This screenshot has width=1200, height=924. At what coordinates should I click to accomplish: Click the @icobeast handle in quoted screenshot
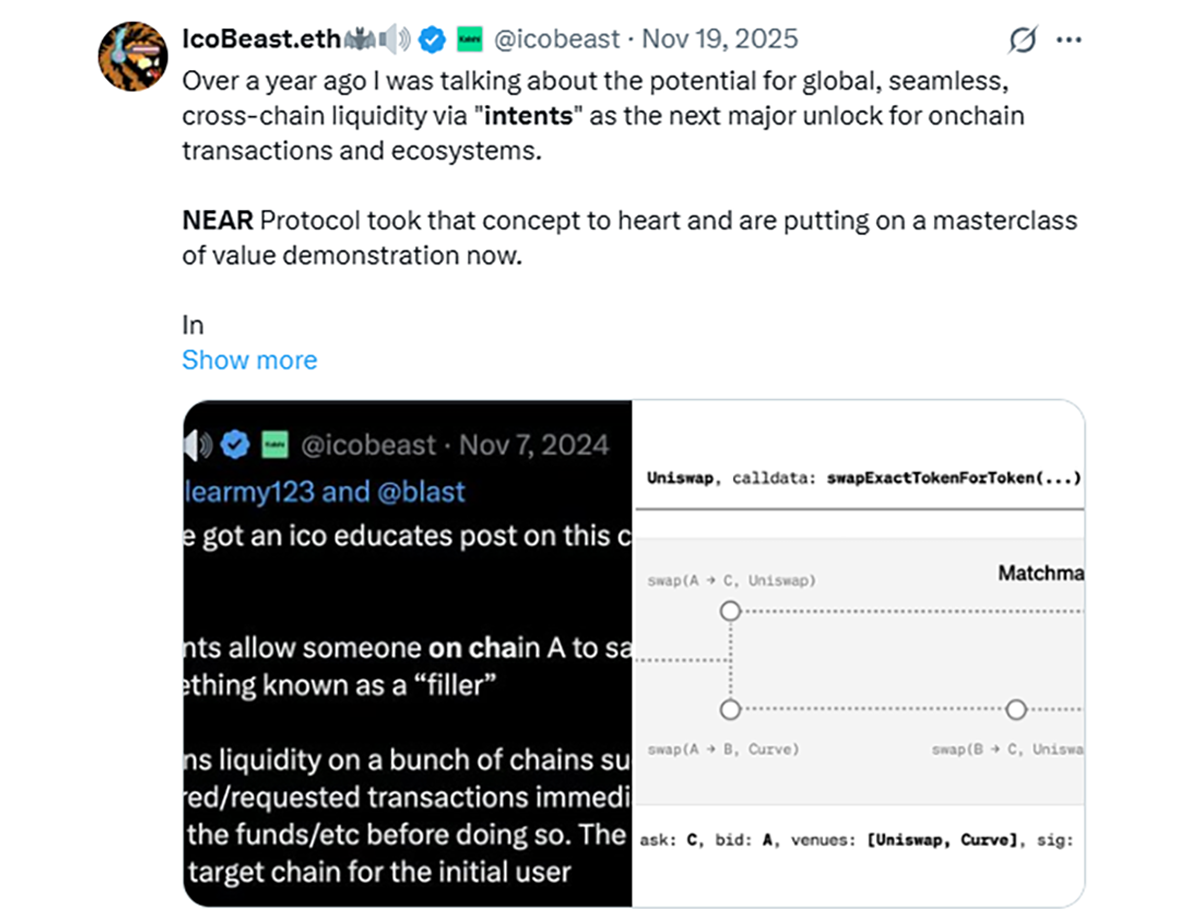(x=368, y=445)
